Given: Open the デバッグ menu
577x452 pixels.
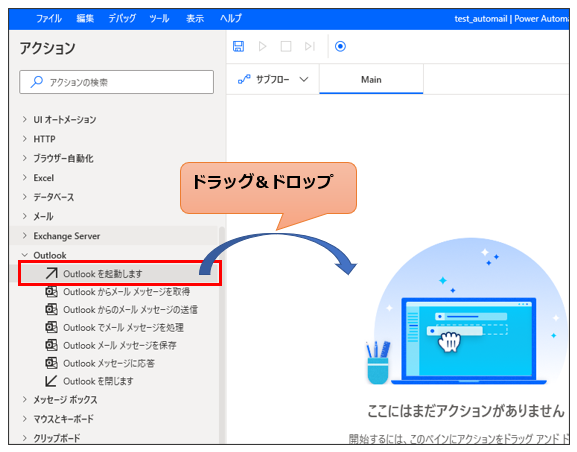Looking at the screenshot, I should (122, 18).
